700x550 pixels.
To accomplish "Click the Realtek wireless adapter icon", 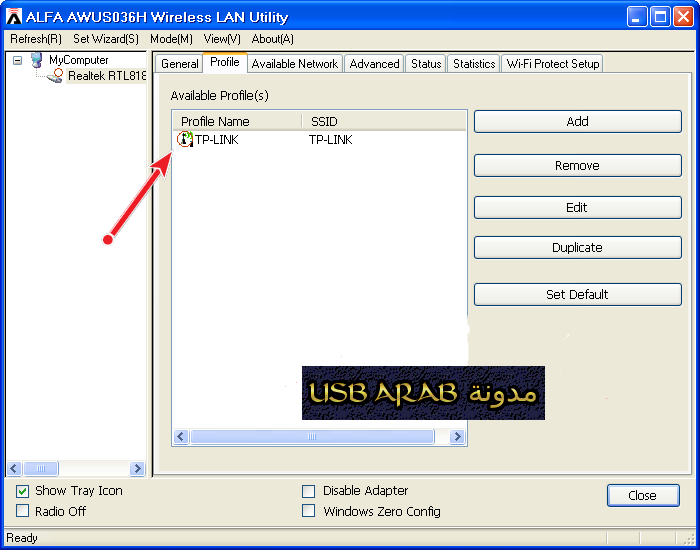I will click(55, 76).
